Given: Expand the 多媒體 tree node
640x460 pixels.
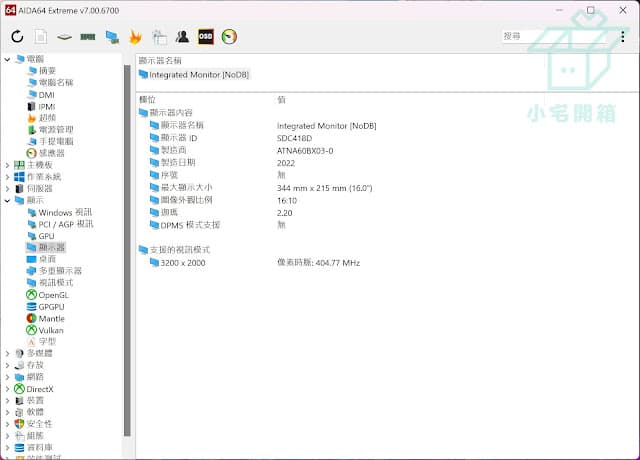Looking at the screenshot, I should pyautogui.click(x=7, y=353).
